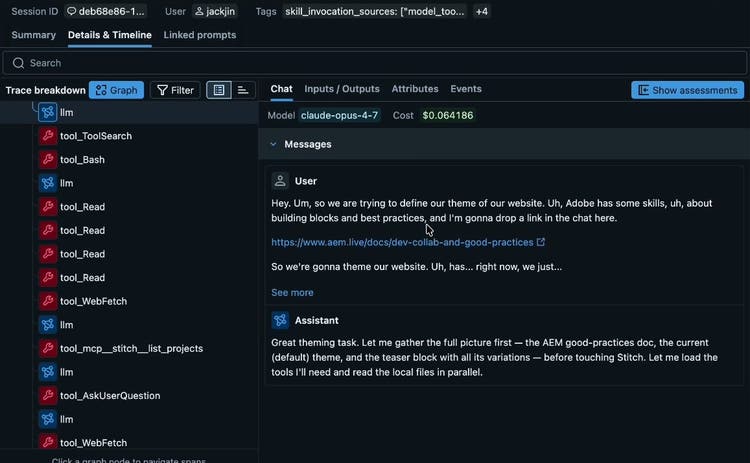This screenshot has width=750, height=463.
Task: Open the Linked prompts tab
Action: [200, 35]
